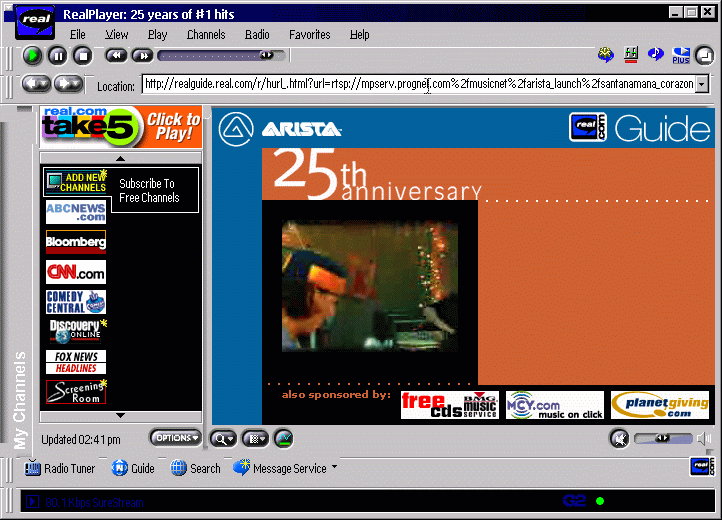
Task: Stop the stream with the Stop button
Action: (x=83, y=56)
